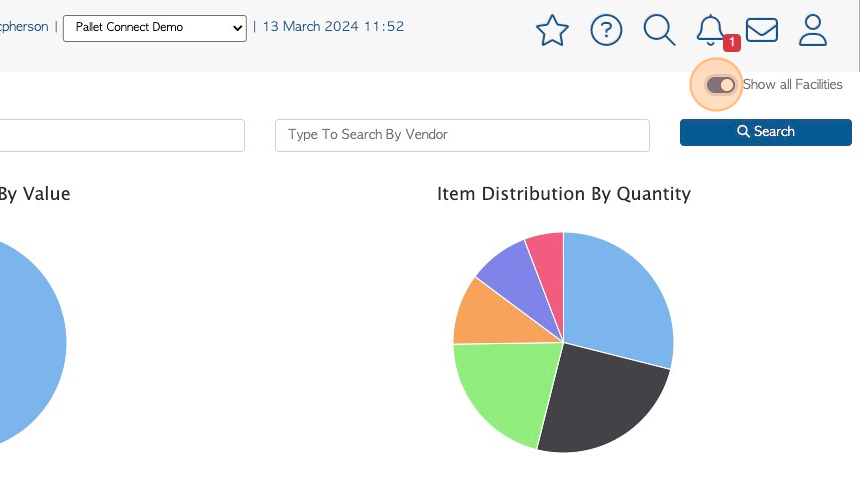860x480 pixels.
Task: Click the blue Search button
Action: [766, 132]
